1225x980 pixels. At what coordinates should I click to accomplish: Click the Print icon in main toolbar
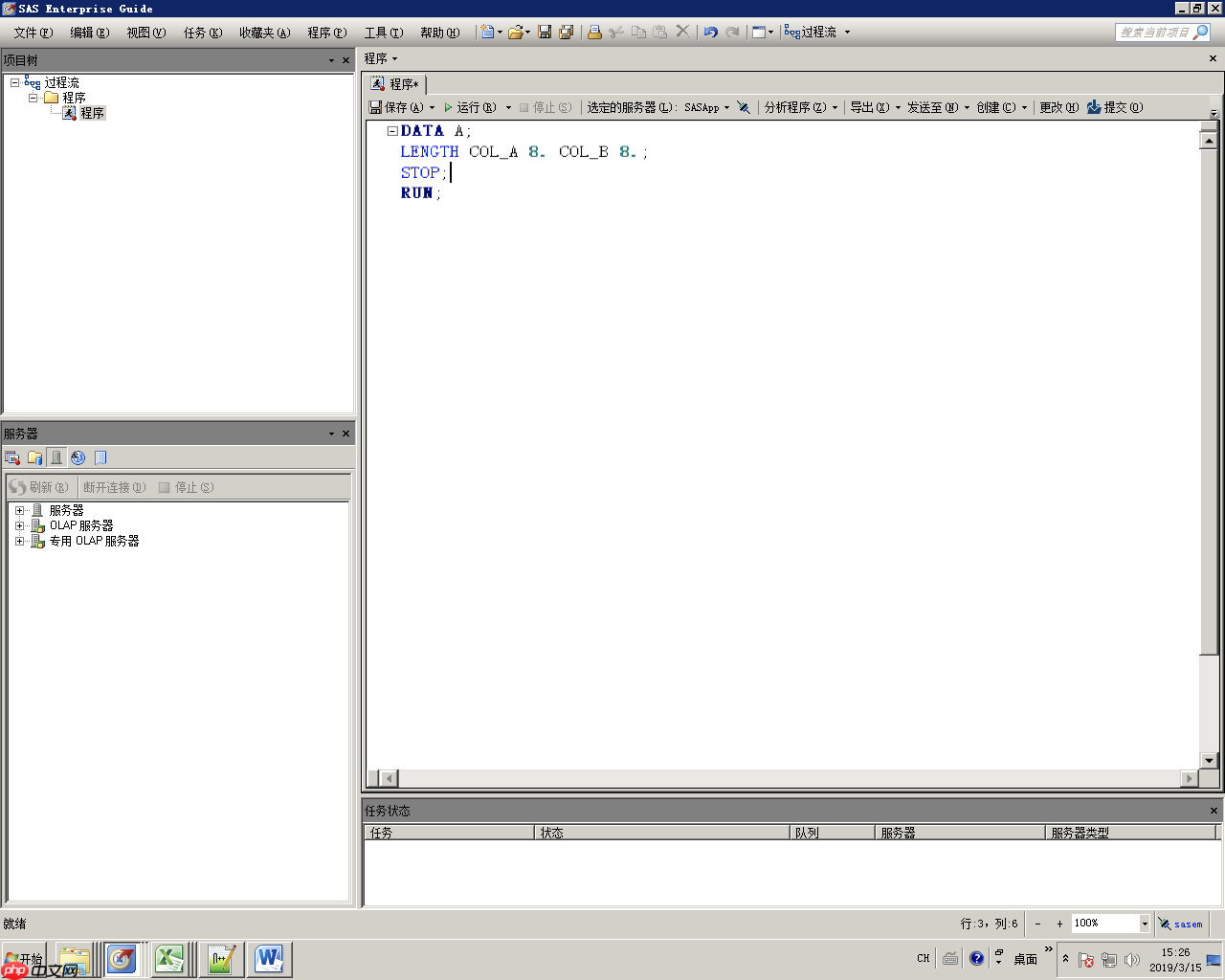(594, 32)
